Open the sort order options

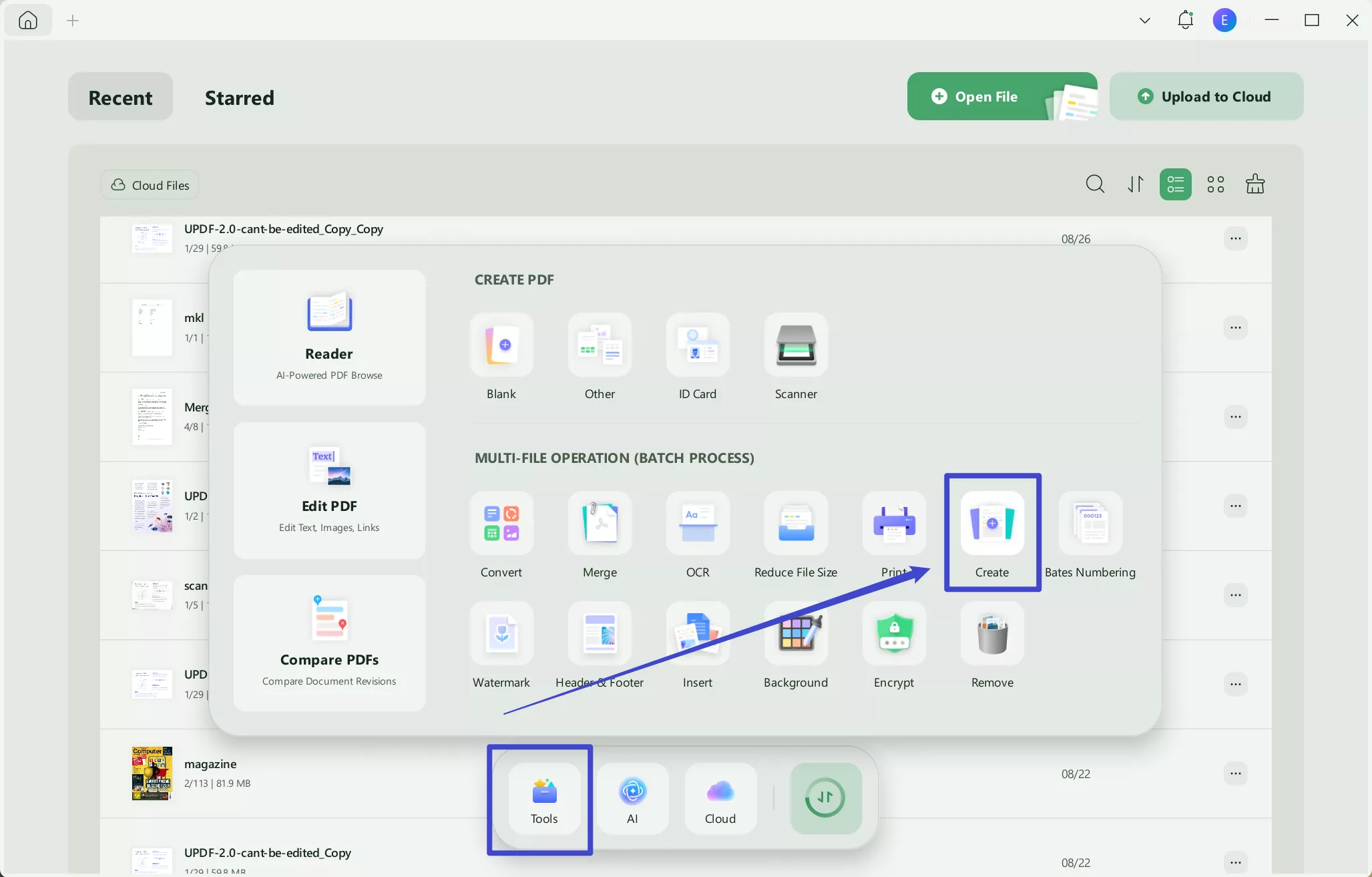point(1136,184)
